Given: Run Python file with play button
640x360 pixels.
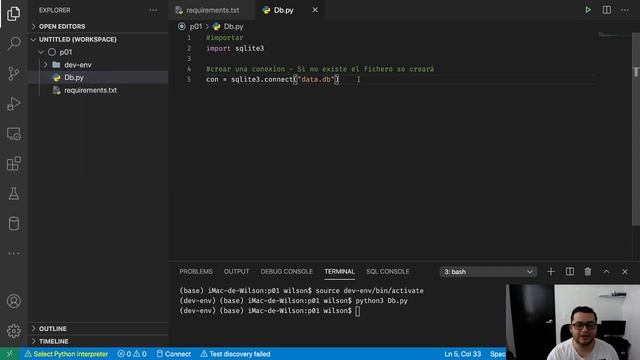Looking at the screenshot, I should point(588,10).
